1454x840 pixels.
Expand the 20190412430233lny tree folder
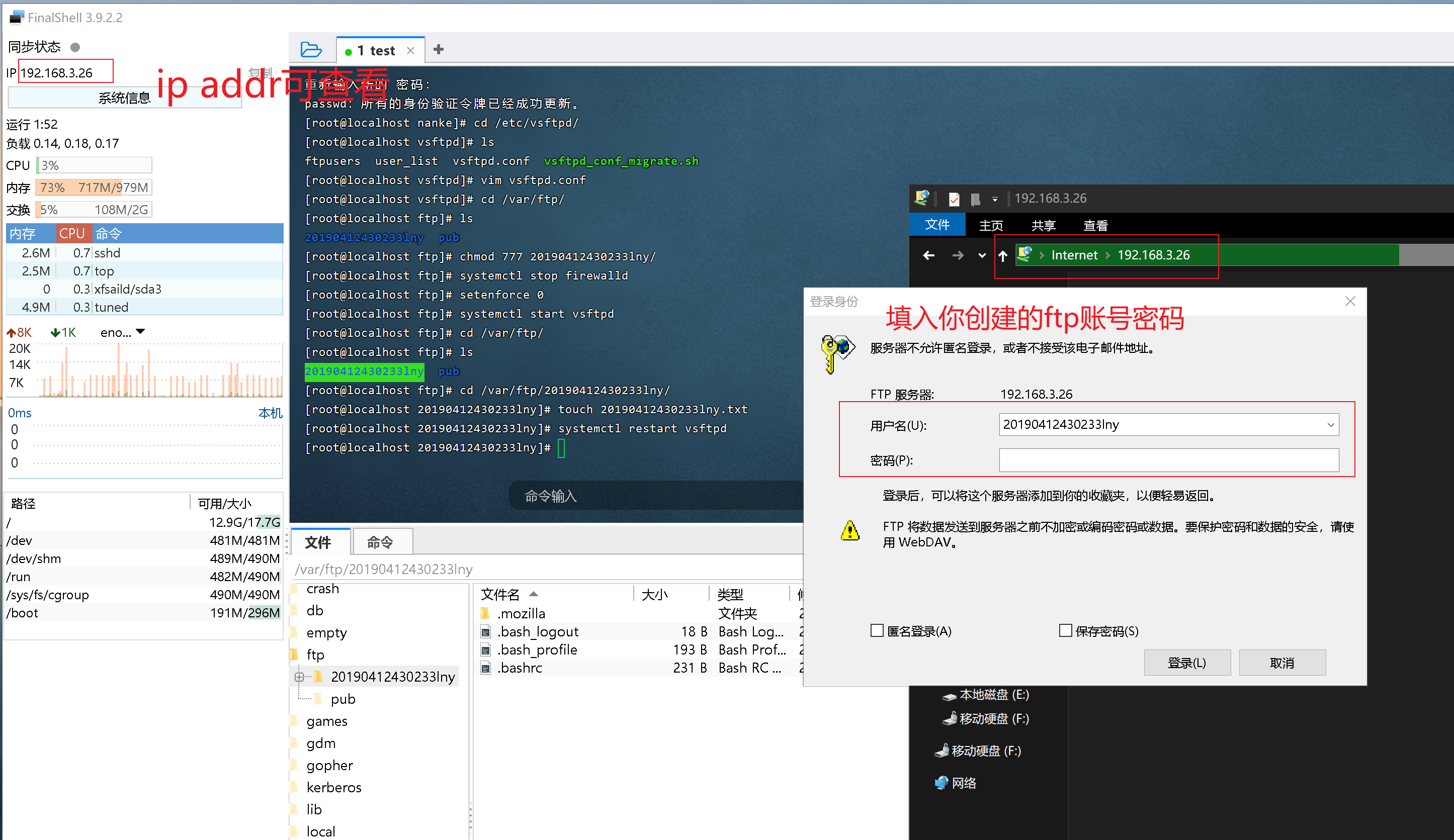click(299, 677)
